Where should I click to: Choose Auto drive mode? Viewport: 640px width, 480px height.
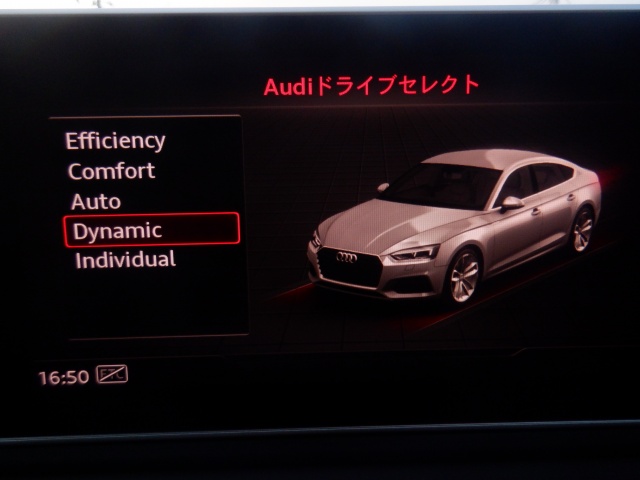point(96,201)
